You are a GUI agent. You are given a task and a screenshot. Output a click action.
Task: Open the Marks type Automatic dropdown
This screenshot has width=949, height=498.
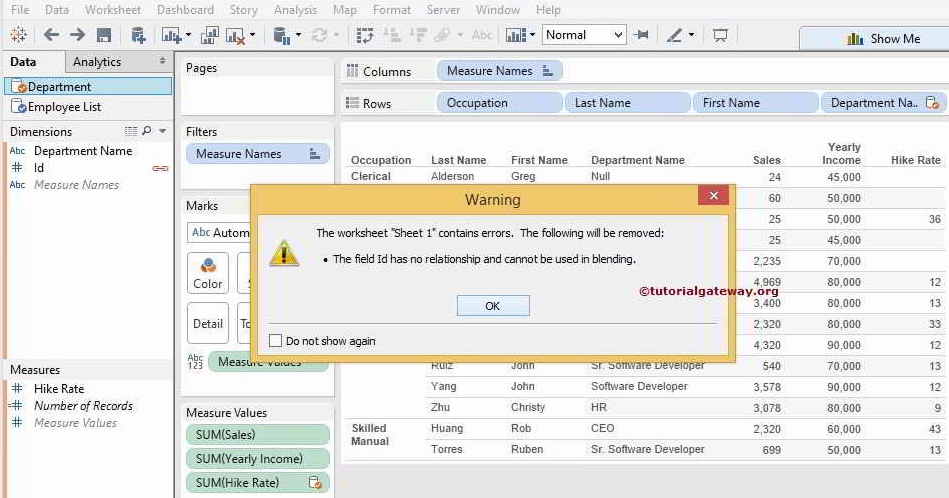pyautogui.click(x=219, y=232)
